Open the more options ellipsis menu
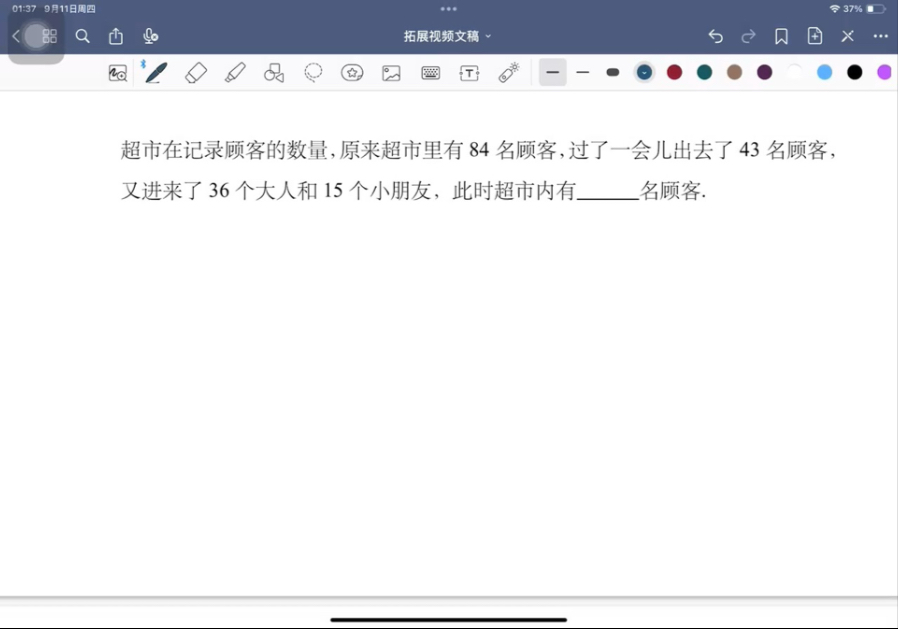Image resolution: width=898 pixels, height=629 pixels. tap(880, 36)
